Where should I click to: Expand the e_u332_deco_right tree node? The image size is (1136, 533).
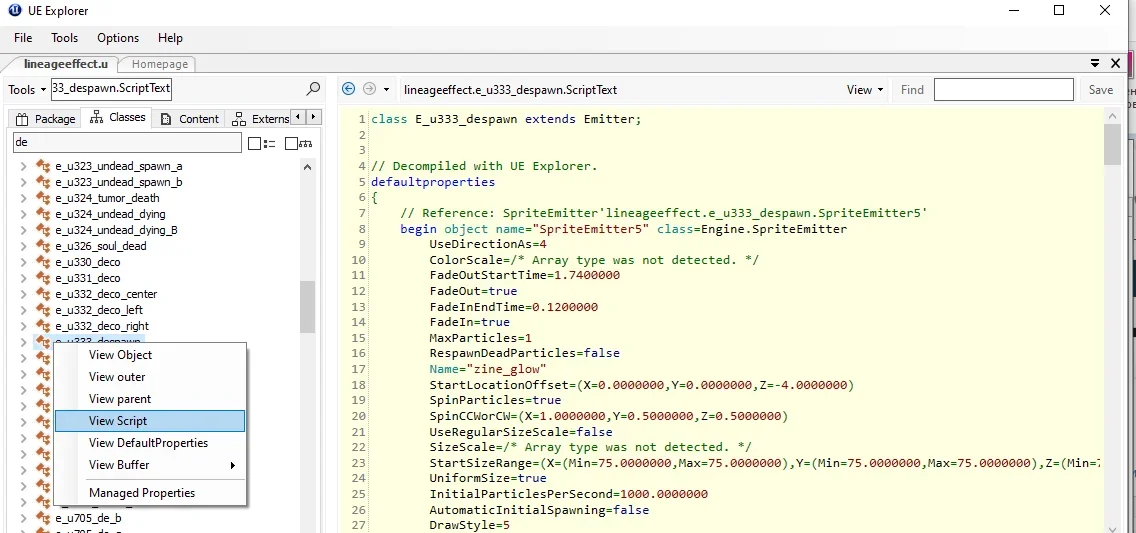(23, 325)
